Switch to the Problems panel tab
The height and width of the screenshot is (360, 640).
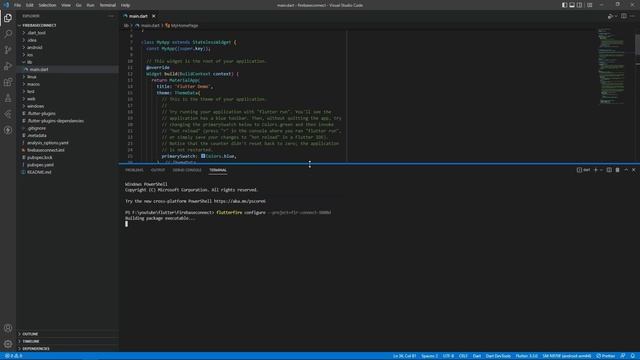pos(134,170)
